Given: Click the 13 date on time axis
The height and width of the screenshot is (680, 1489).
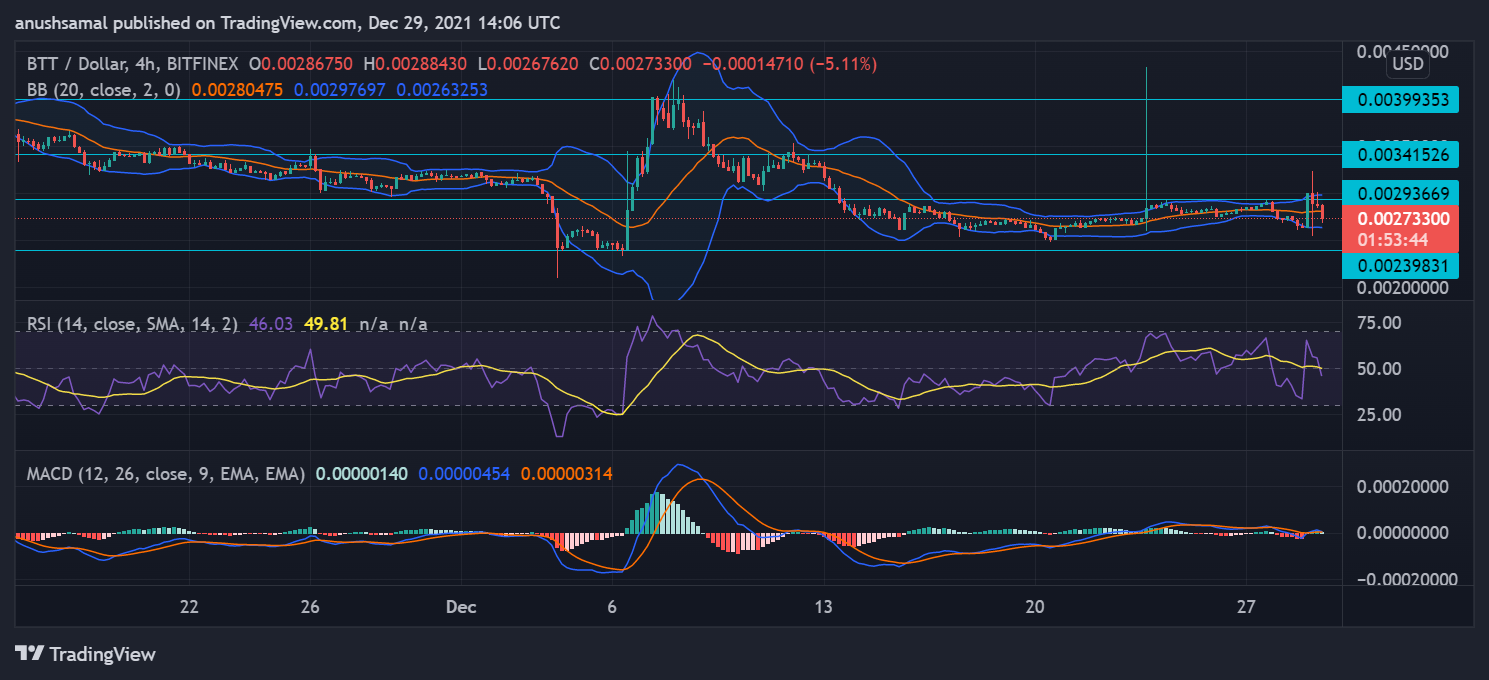Looking at the screenshot, I should coord(823,606).
